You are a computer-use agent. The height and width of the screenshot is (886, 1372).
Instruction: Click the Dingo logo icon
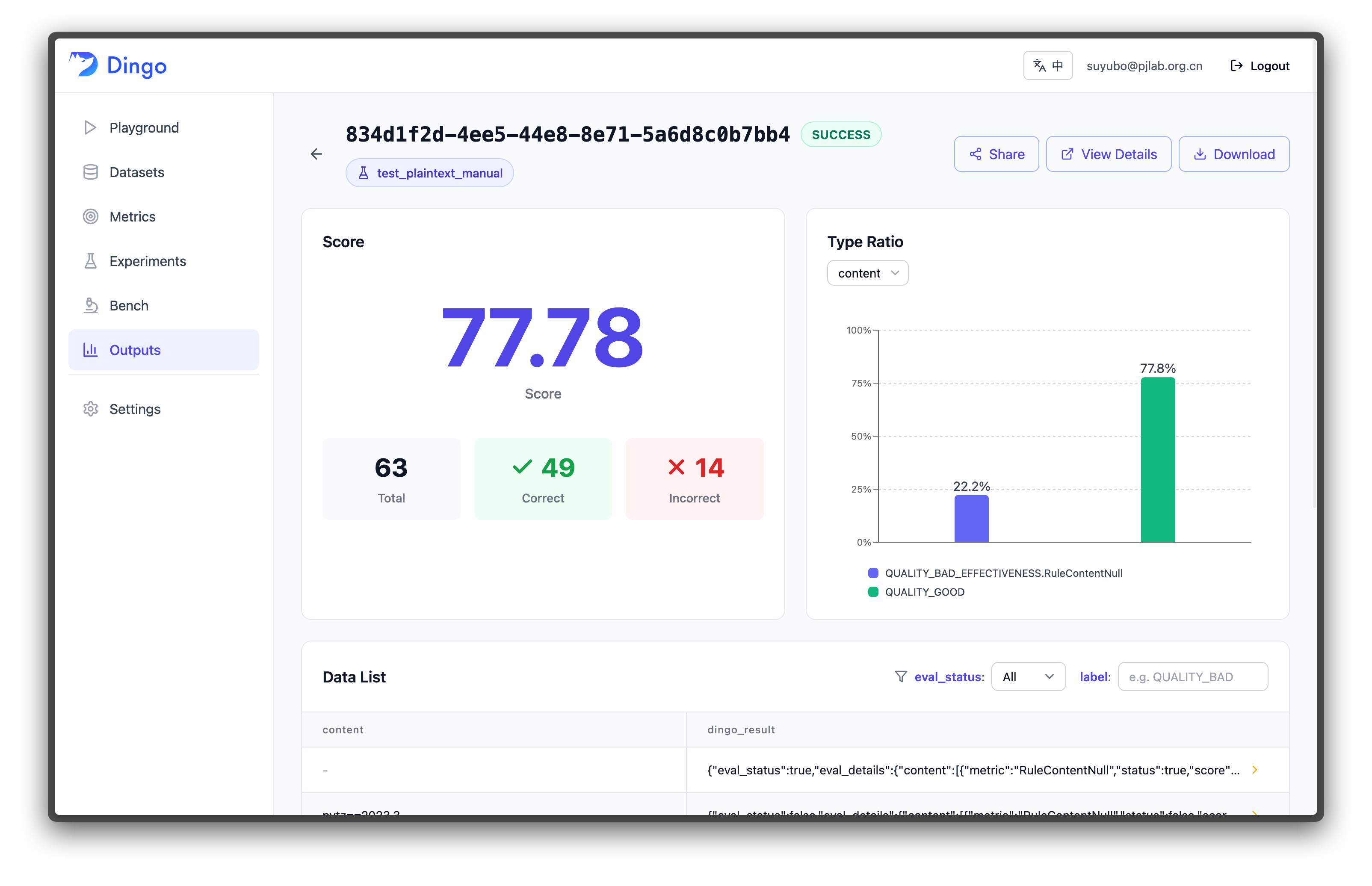(x=84, y=65)
